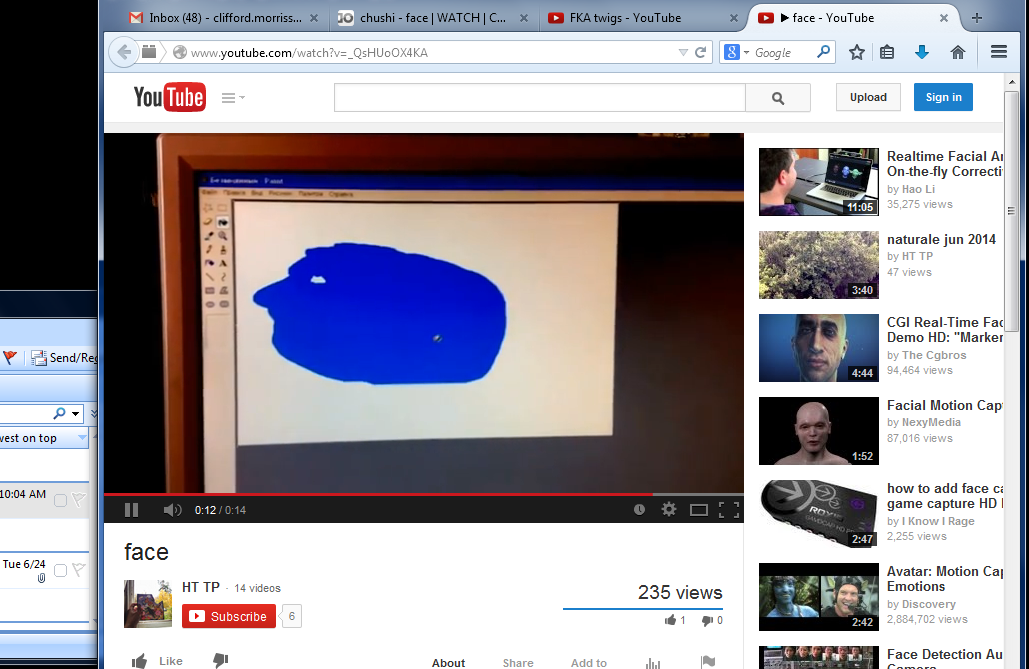Open 14 videos link
Image resolution: width=1029 pixels, height=669 pixels.
coord(257,588)
